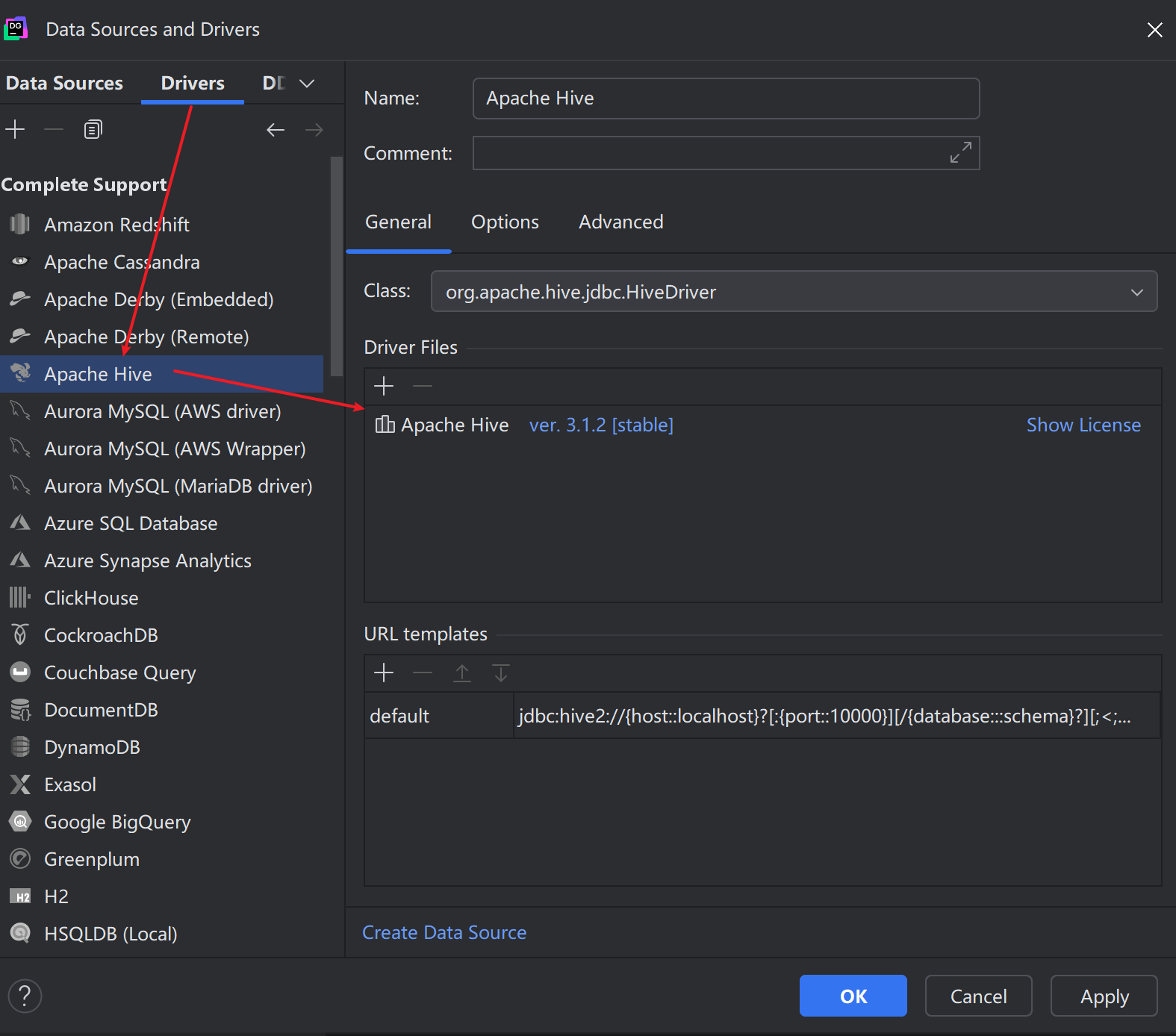
Task: Move the URL template down
Action: coord(501,673)
